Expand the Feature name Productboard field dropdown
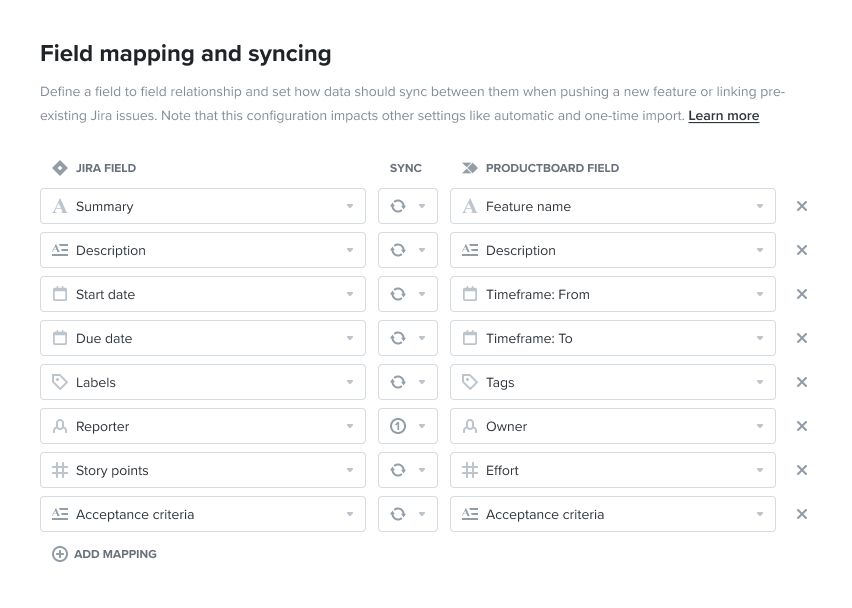Image resolution: width=852 pixels, height=608 pixels. [613, 206]
